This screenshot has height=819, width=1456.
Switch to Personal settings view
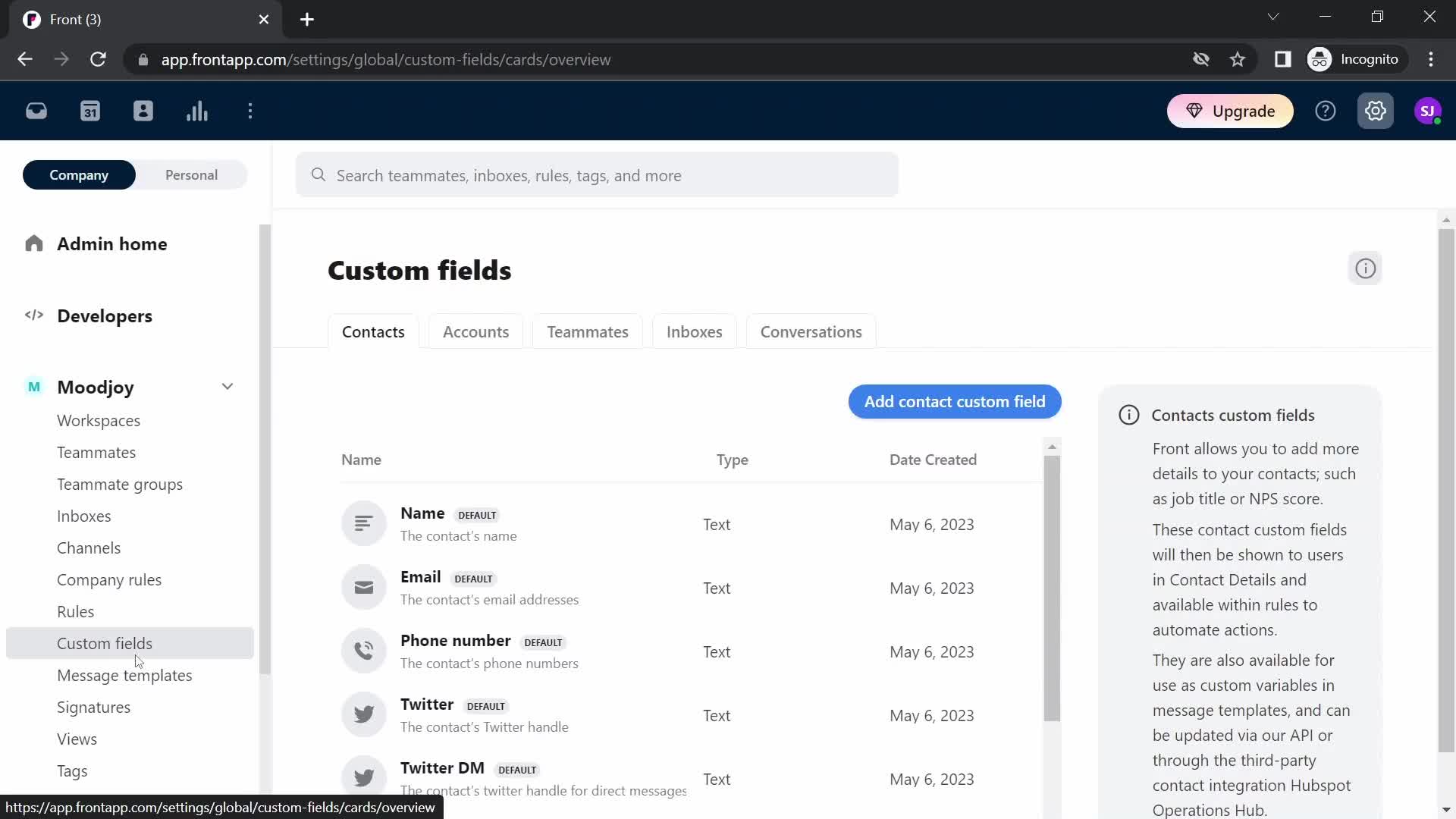[191, 175]
